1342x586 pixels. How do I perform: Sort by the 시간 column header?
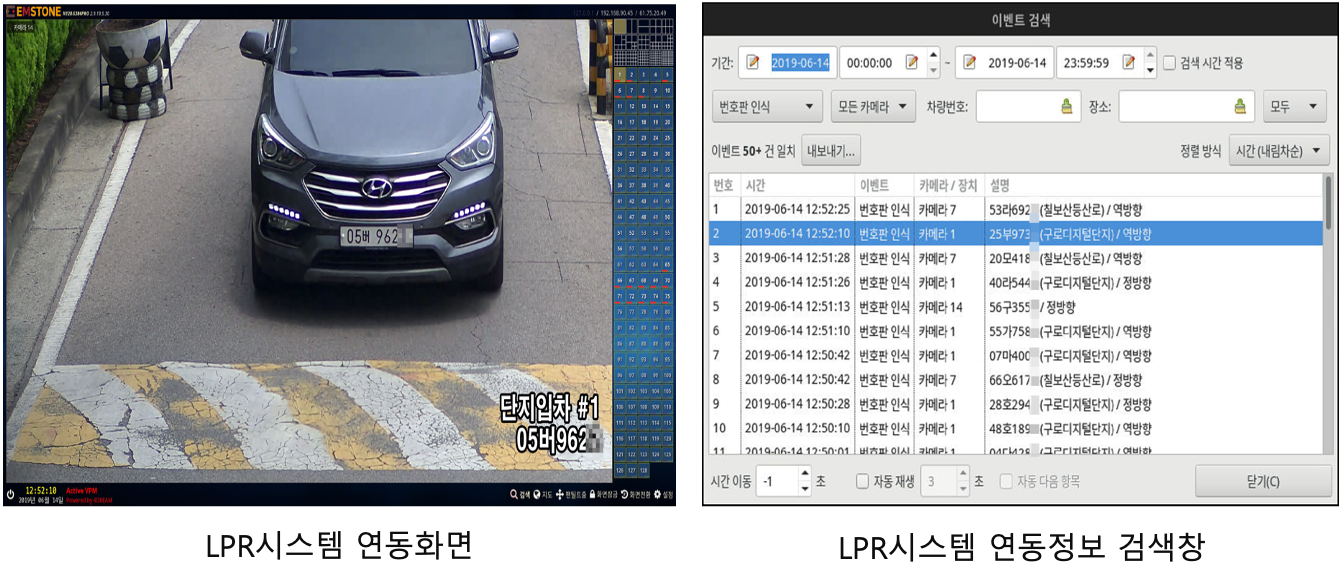pos(797,186)
